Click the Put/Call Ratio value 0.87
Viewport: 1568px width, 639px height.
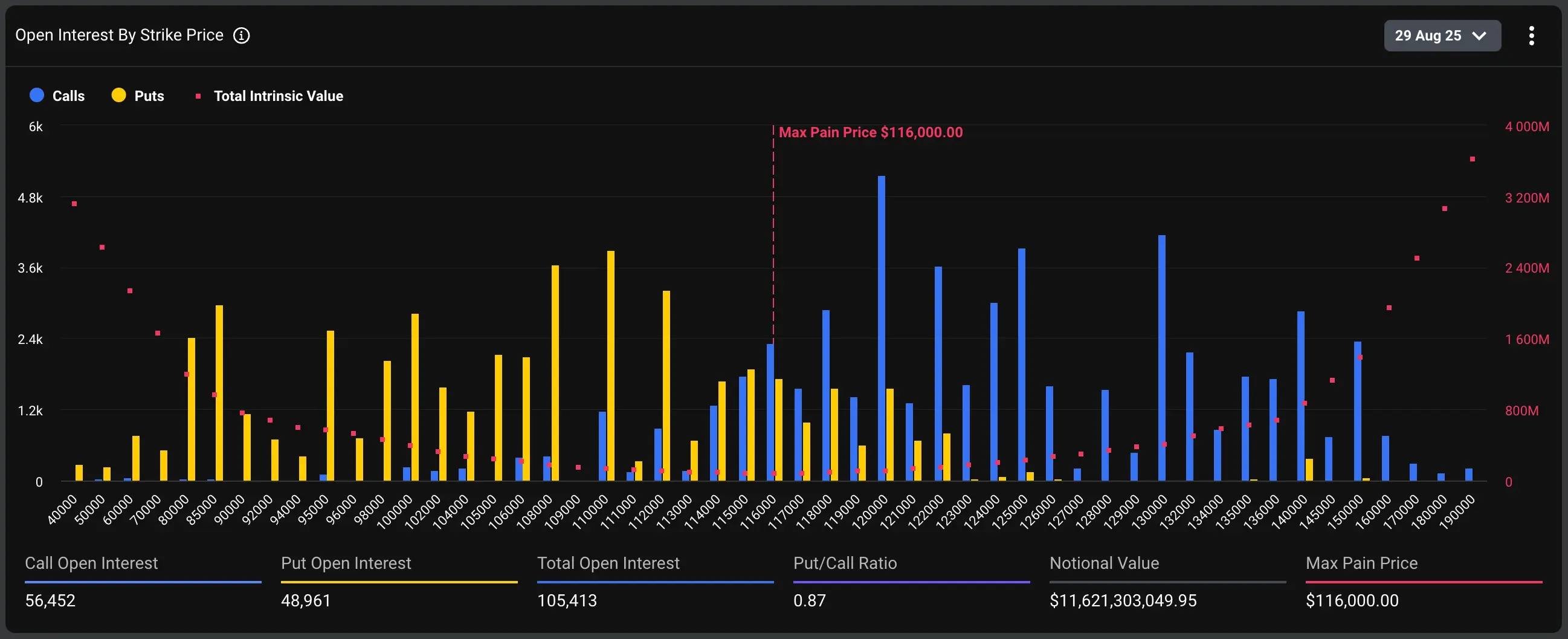pos(810,601)
